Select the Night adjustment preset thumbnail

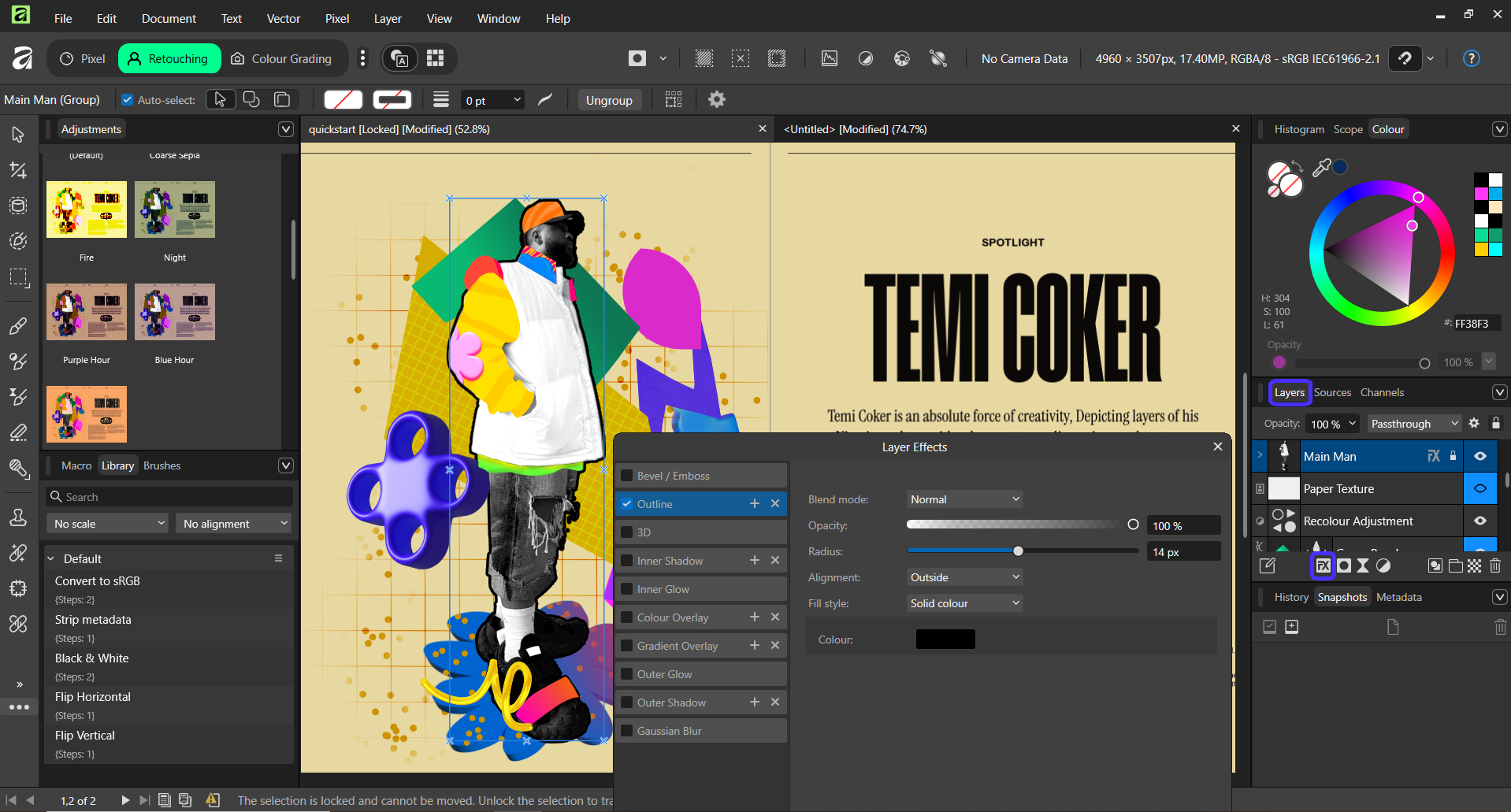(x=175, y=210)
